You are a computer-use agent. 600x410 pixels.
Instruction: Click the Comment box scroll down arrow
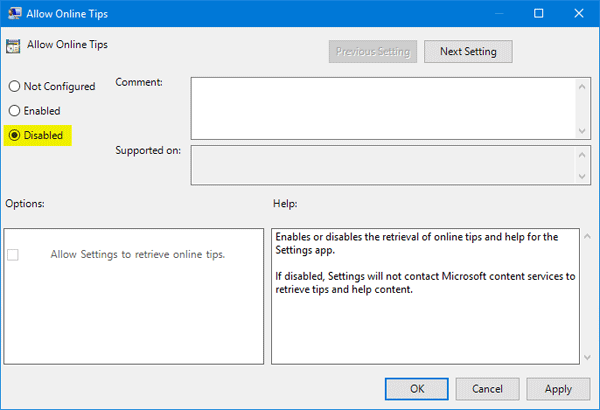point(581,130)
